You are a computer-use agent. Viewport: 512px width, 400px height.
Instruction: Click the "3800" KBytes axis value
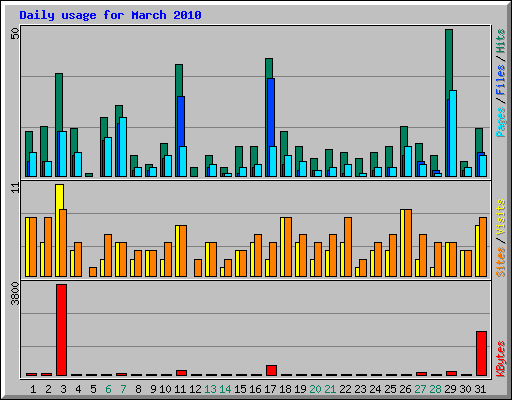(15, 293)
